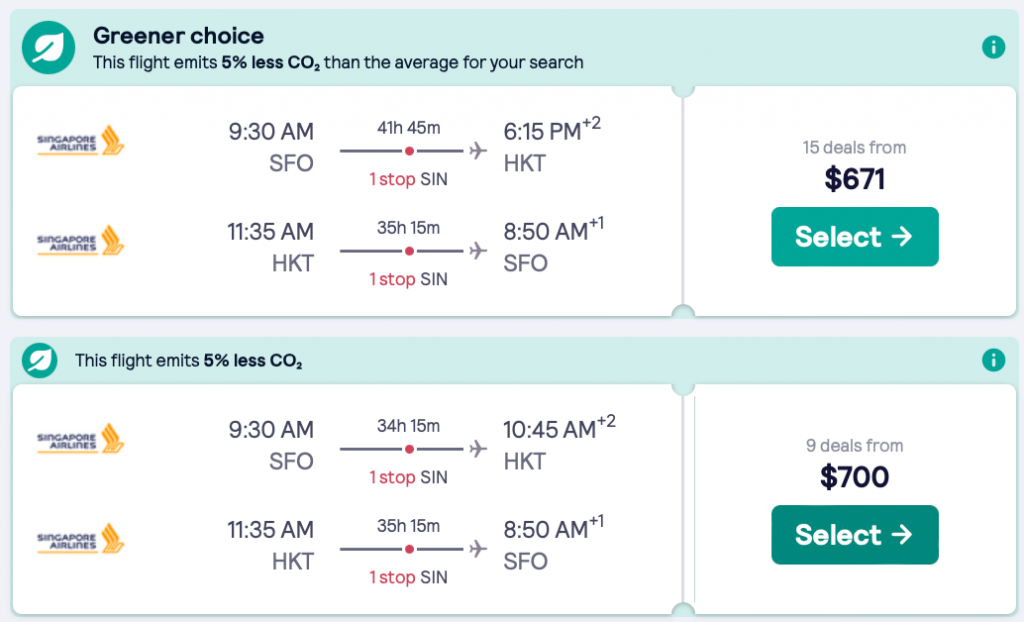Click the '9 deals from' text
The width and height of the screenshot is (1024, 622).
coord(854,446)
